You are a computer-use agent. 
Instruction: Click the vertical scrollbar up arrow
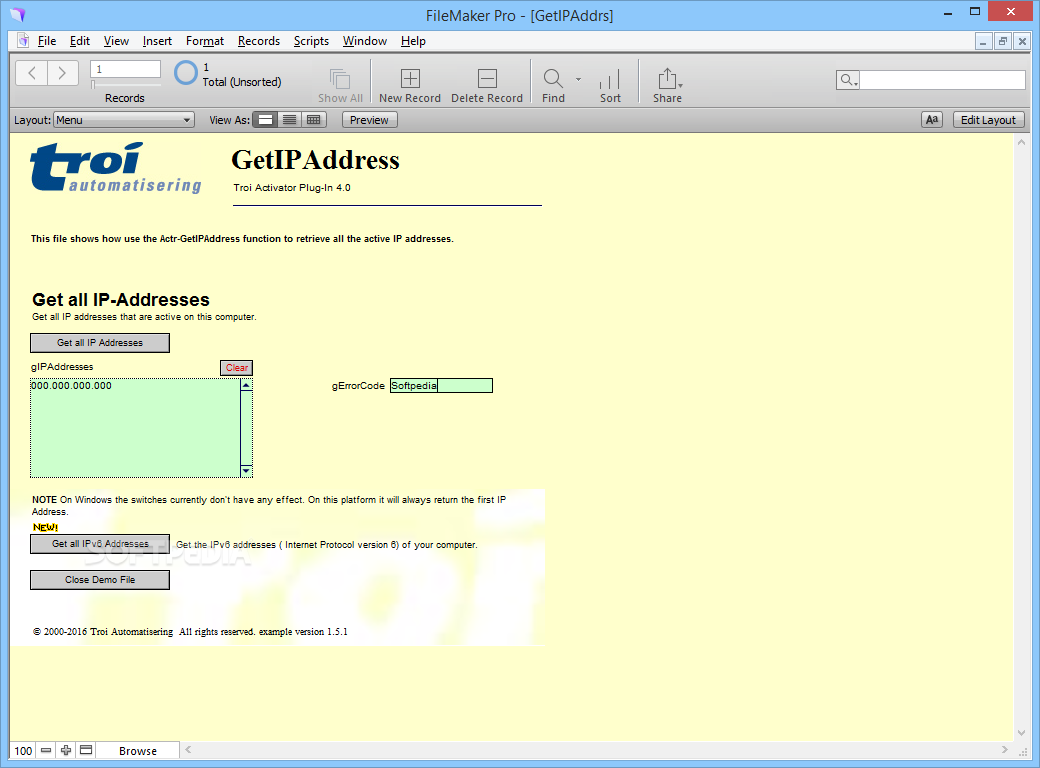1021,142
